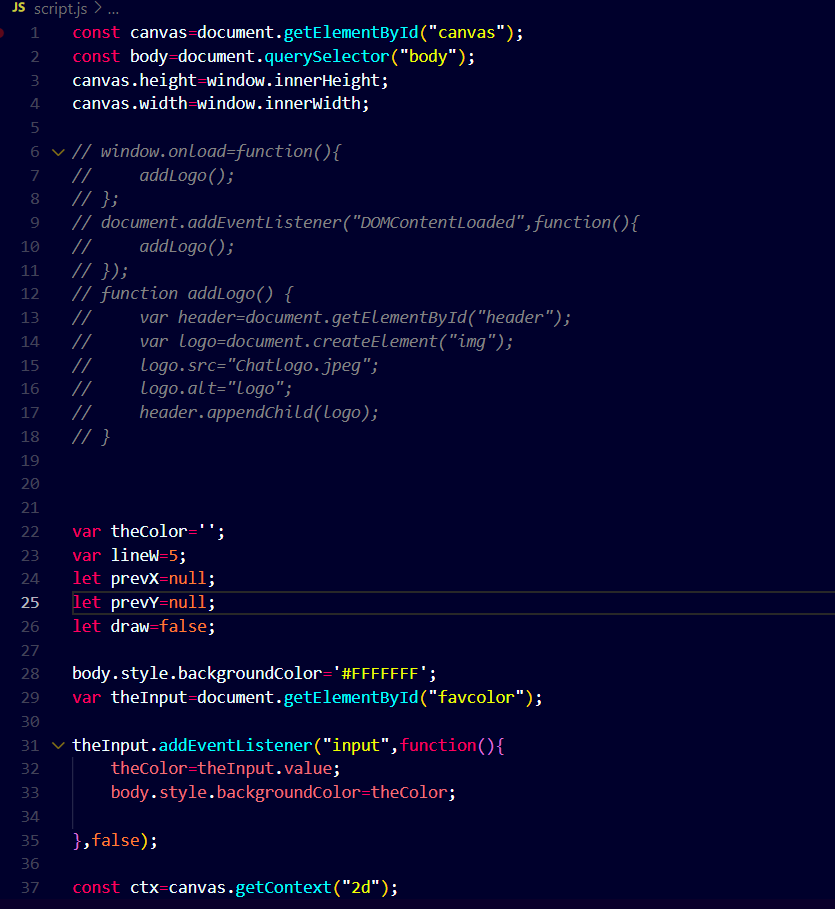Collapse the fold chevron on line 31

(58, 746)
